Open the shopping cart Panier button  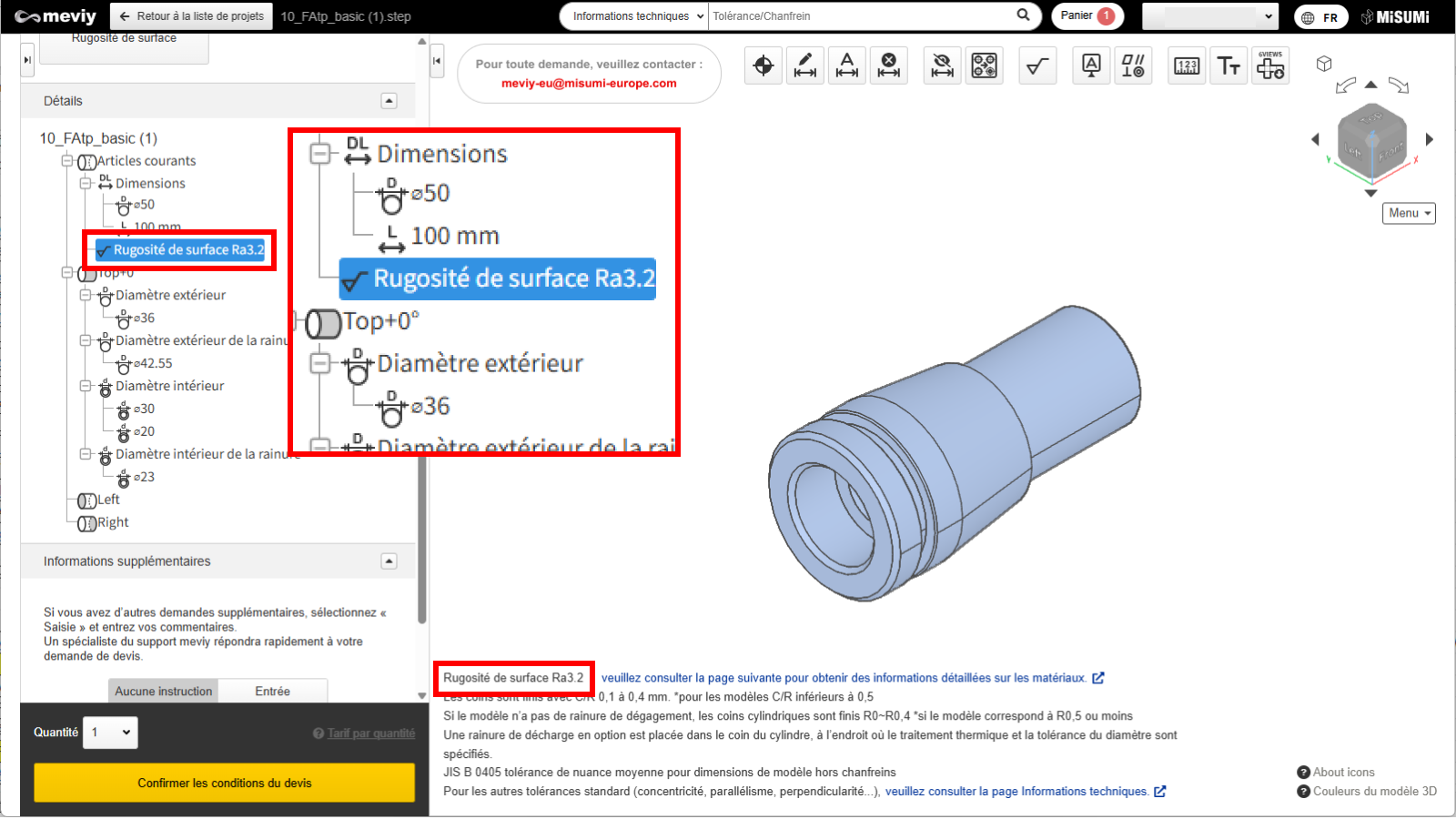[1087, 16]
